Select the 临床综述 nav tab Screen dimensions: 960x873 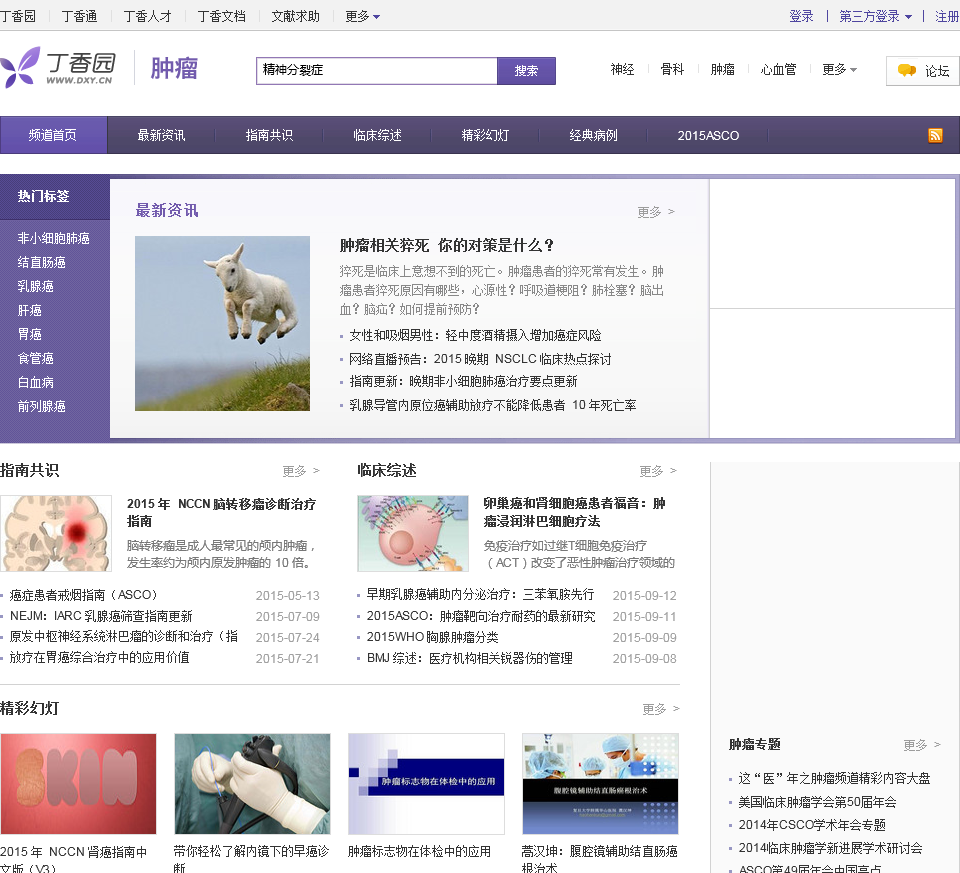point(377,135)
